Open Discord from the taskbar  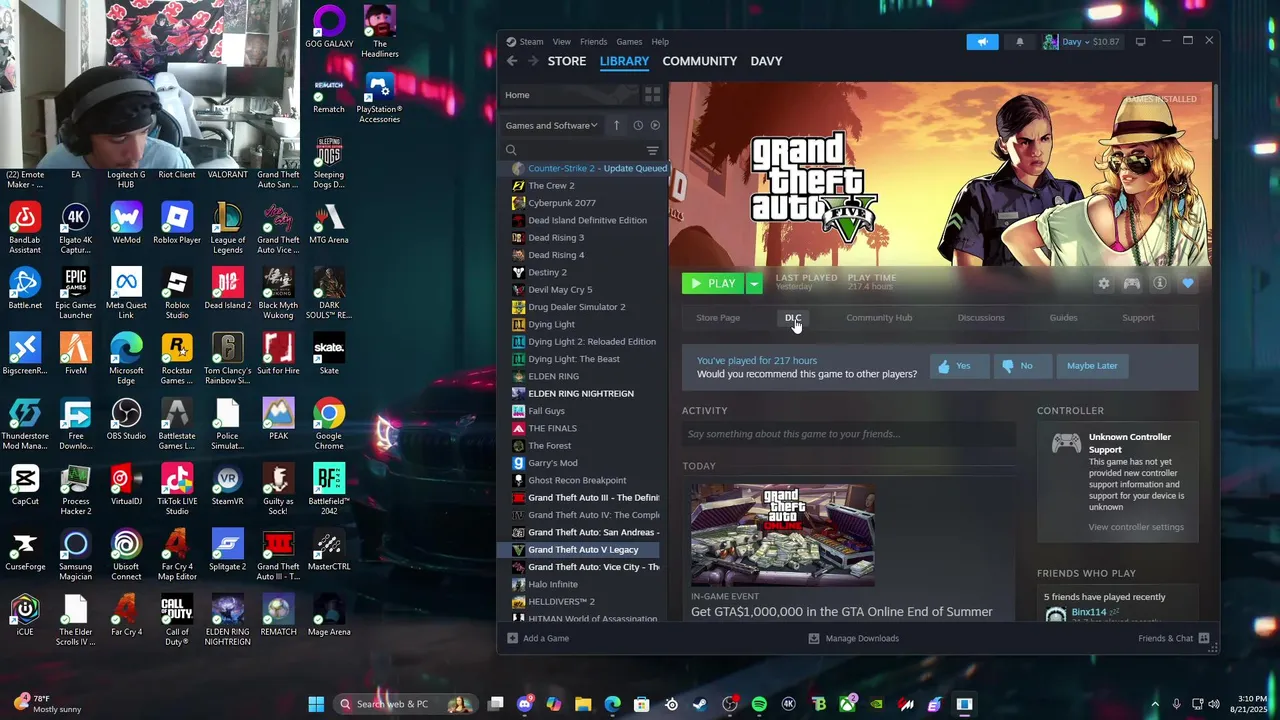tap(524, 704)
